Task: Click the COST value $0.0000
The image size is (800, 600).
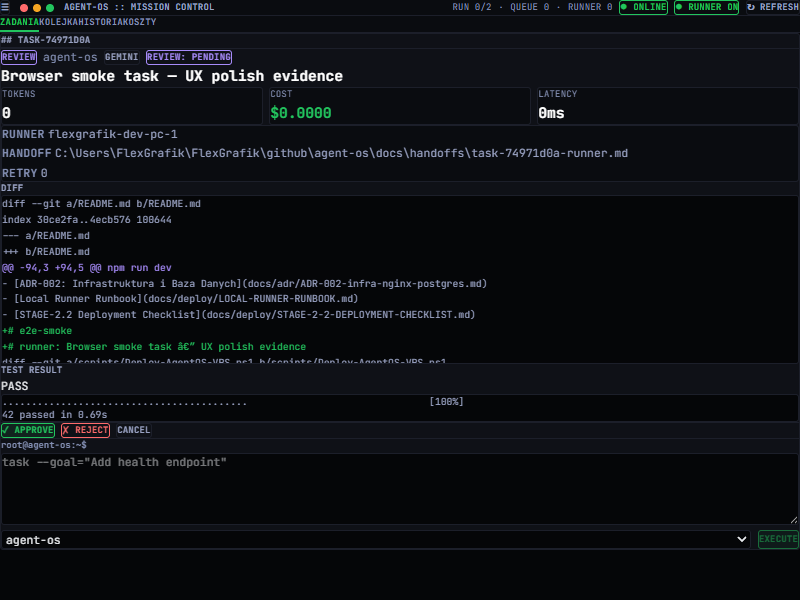Action: tap(301, 113)
